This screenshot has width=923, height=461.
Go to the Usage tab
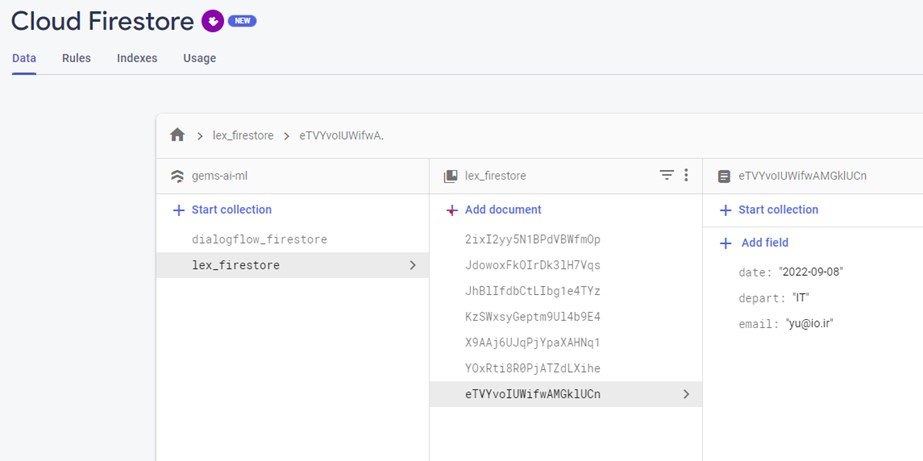pos(199,58)
